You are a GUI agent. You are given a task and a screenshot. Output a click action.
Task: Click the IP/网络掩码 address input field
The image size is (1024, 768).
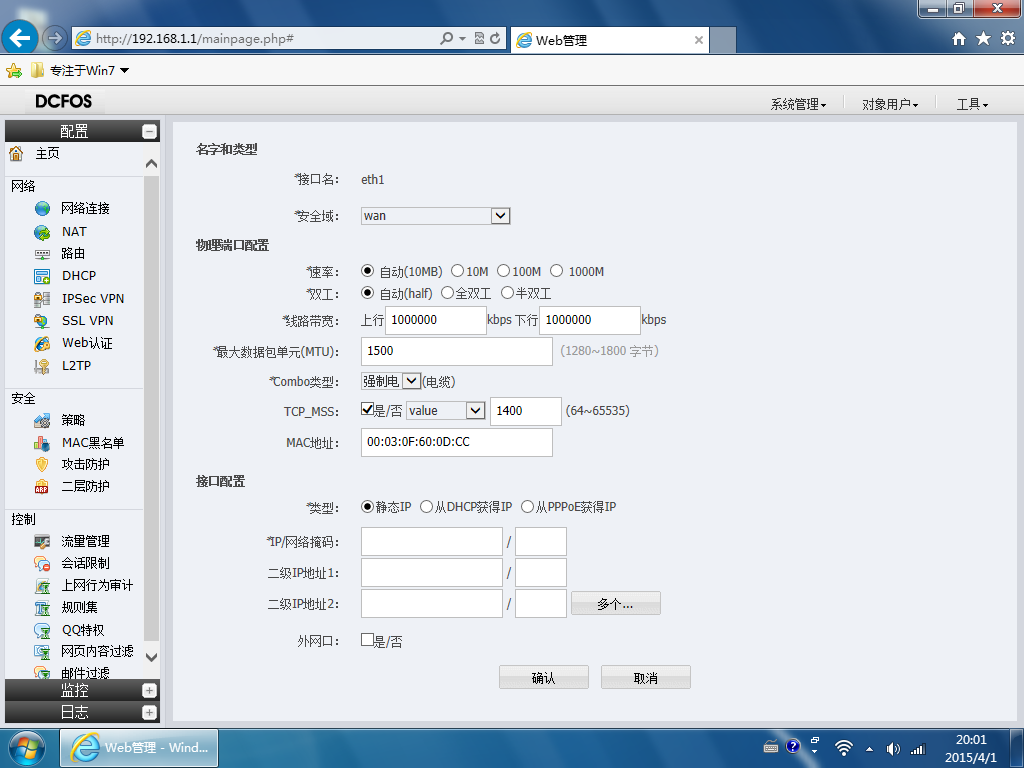tap(432, 541)
